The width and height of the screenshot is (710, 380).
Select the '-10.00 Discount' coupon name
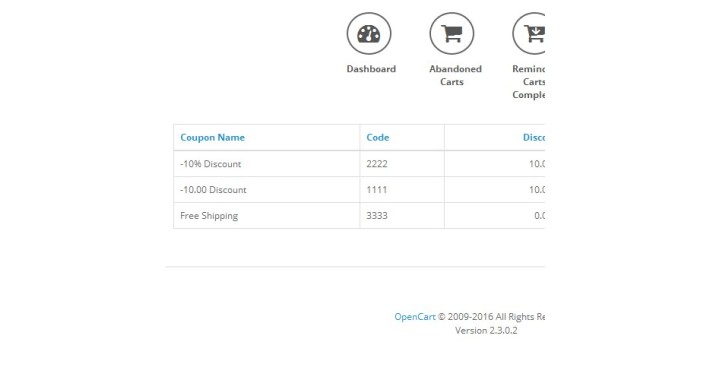213,190
